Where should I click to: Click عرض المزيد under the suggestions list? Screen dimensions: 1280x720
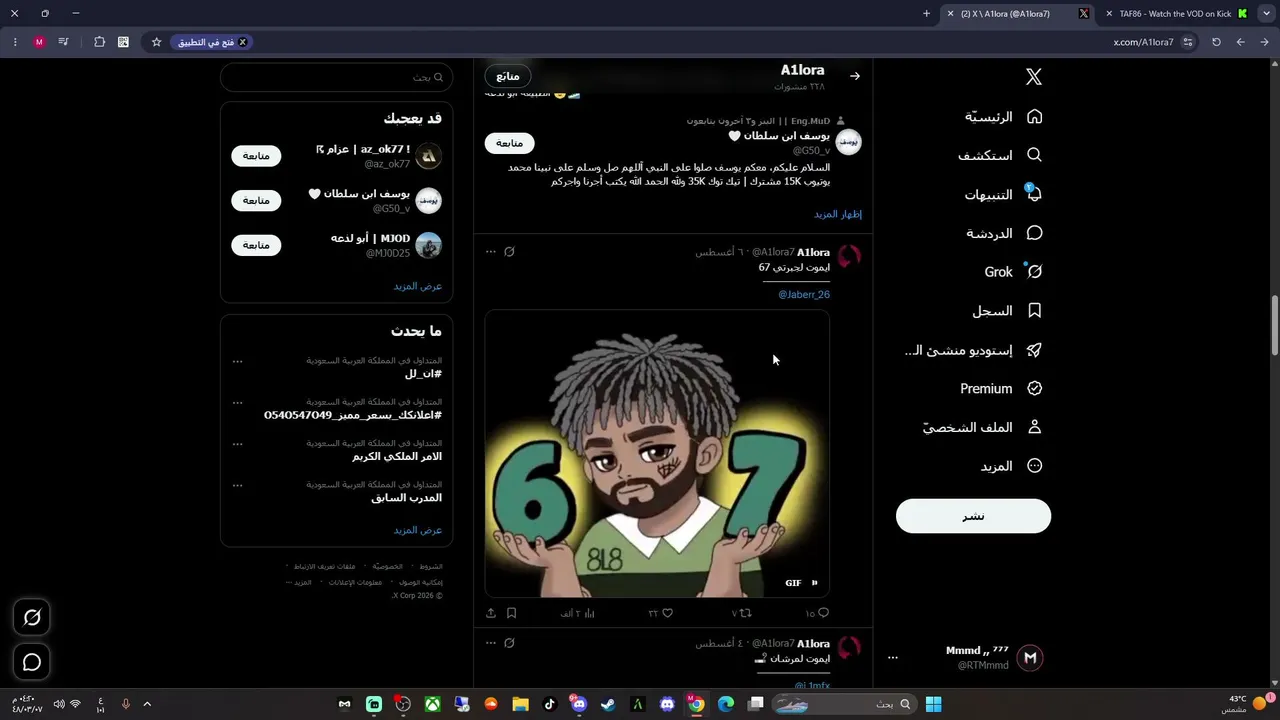click(418, 286)
